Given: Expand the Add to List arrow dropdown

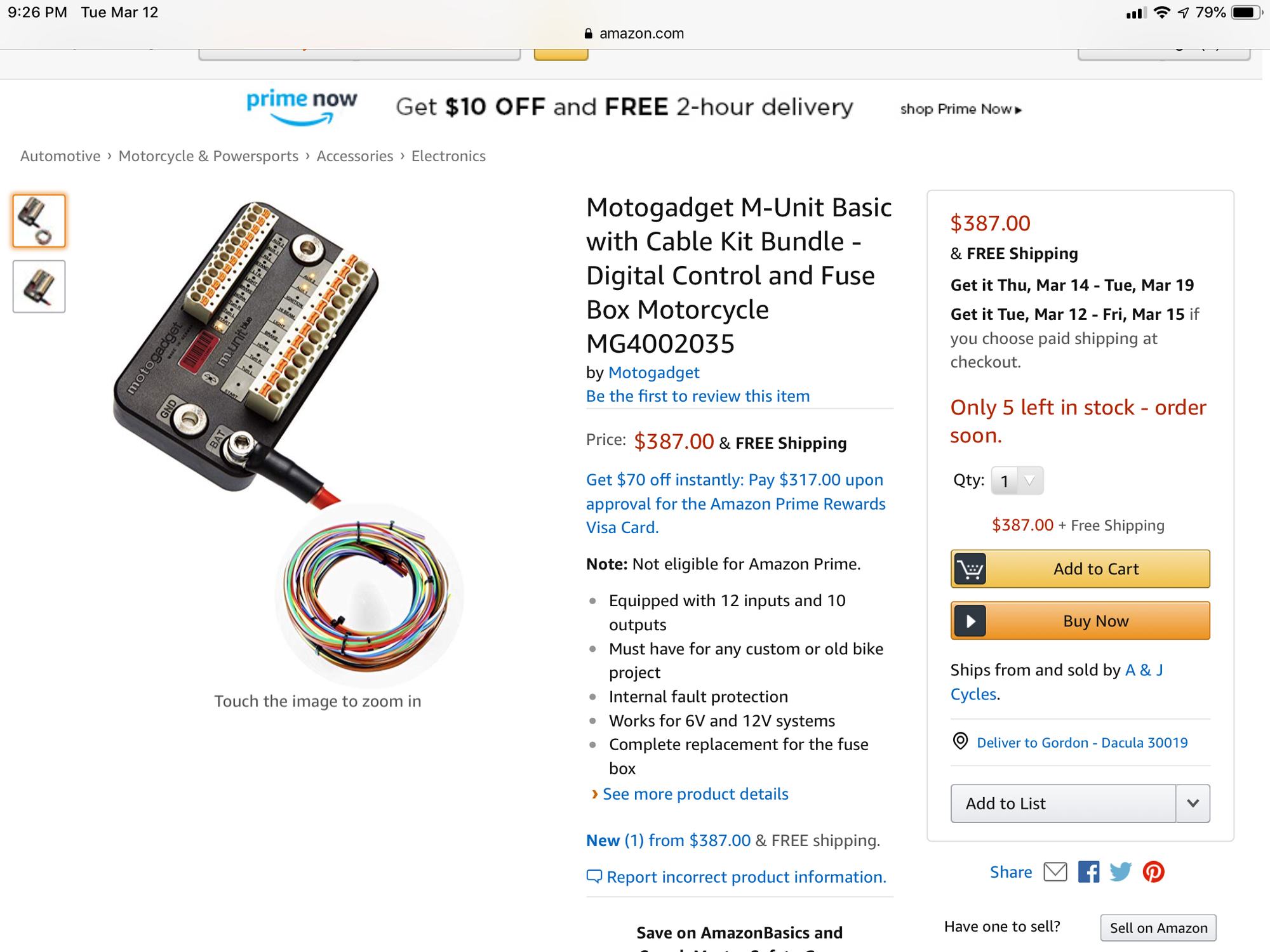Looking at the screenshot, I should coord(1193,803).
